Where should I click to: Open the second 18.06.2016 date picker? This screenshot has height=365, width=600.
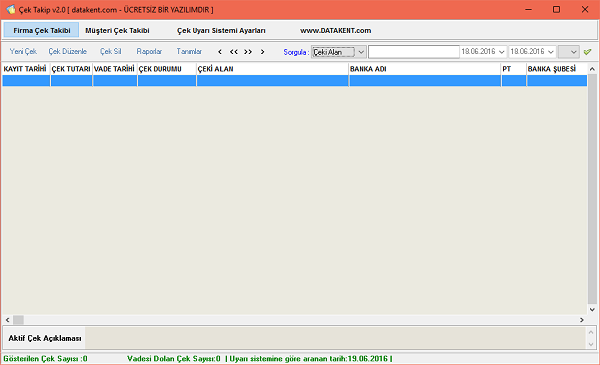[551, 52]
